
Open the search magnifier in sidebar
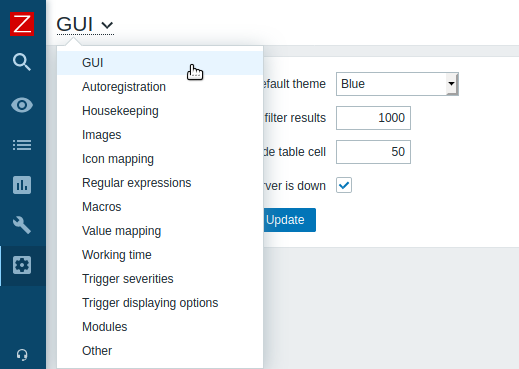22,62
